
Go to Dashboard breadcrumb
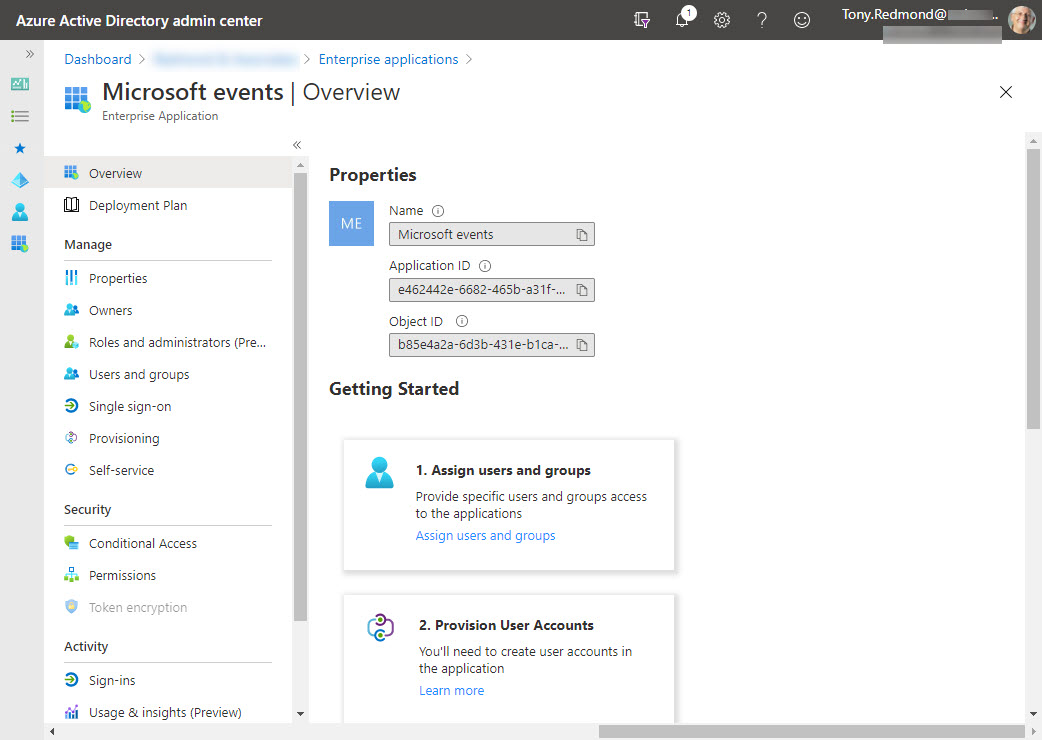pos(98,59)
